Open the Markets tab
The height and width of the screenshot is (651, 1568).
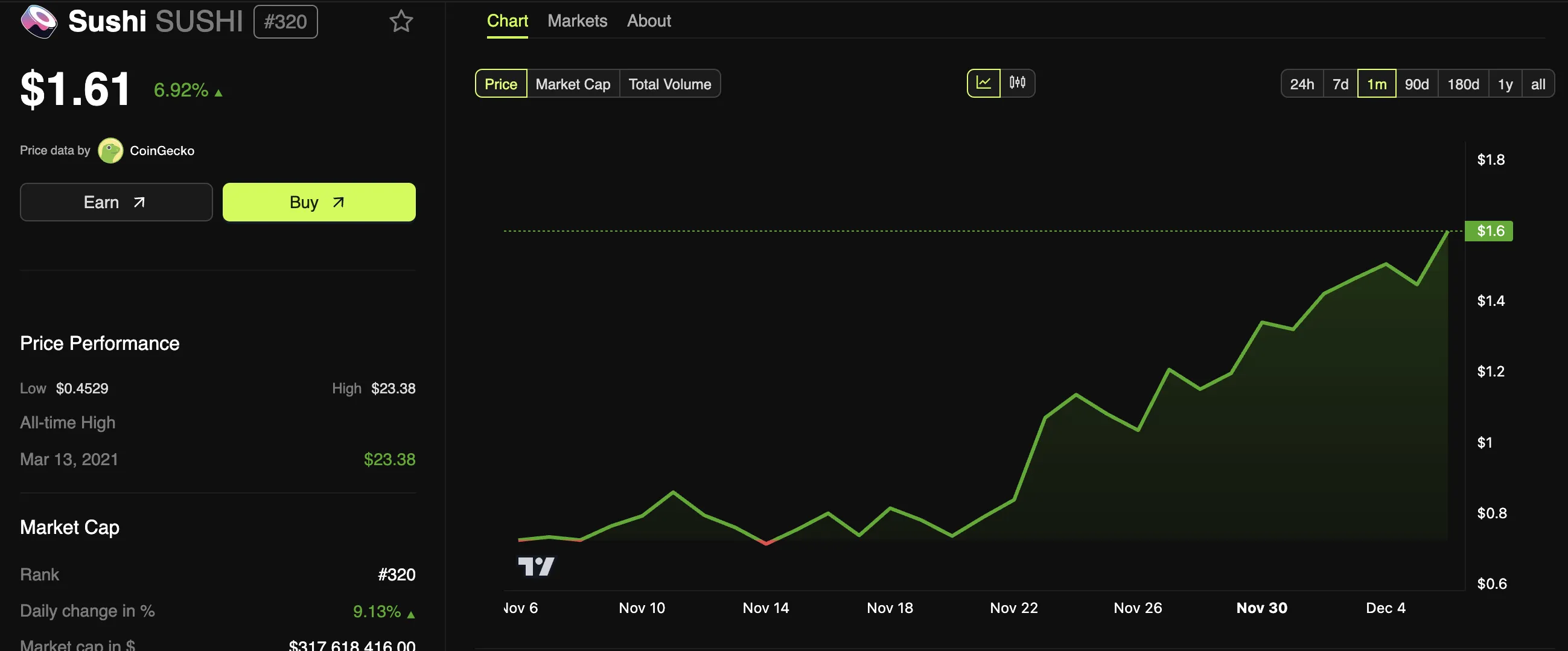coord(577,21)
